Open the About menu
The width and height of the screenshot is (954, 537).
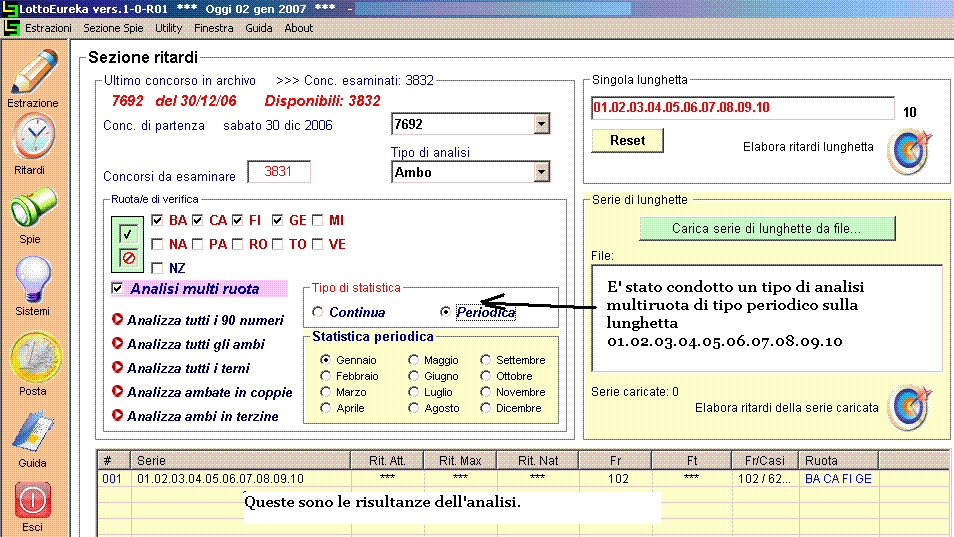click(x=299, y=28)
